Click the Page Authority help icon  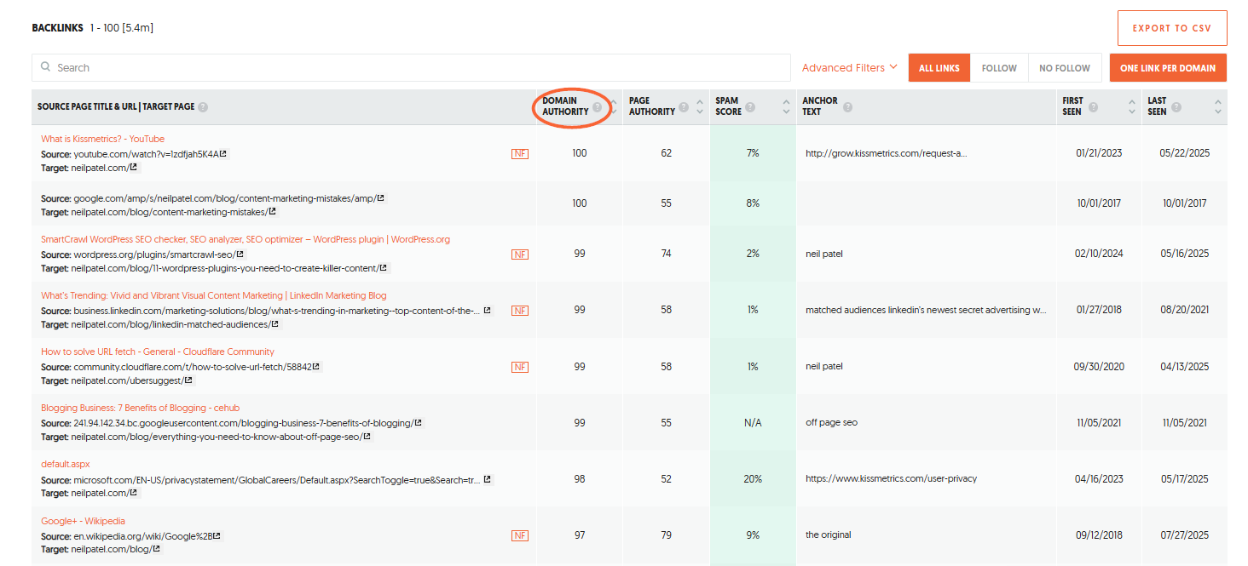(x=684, y=107)
